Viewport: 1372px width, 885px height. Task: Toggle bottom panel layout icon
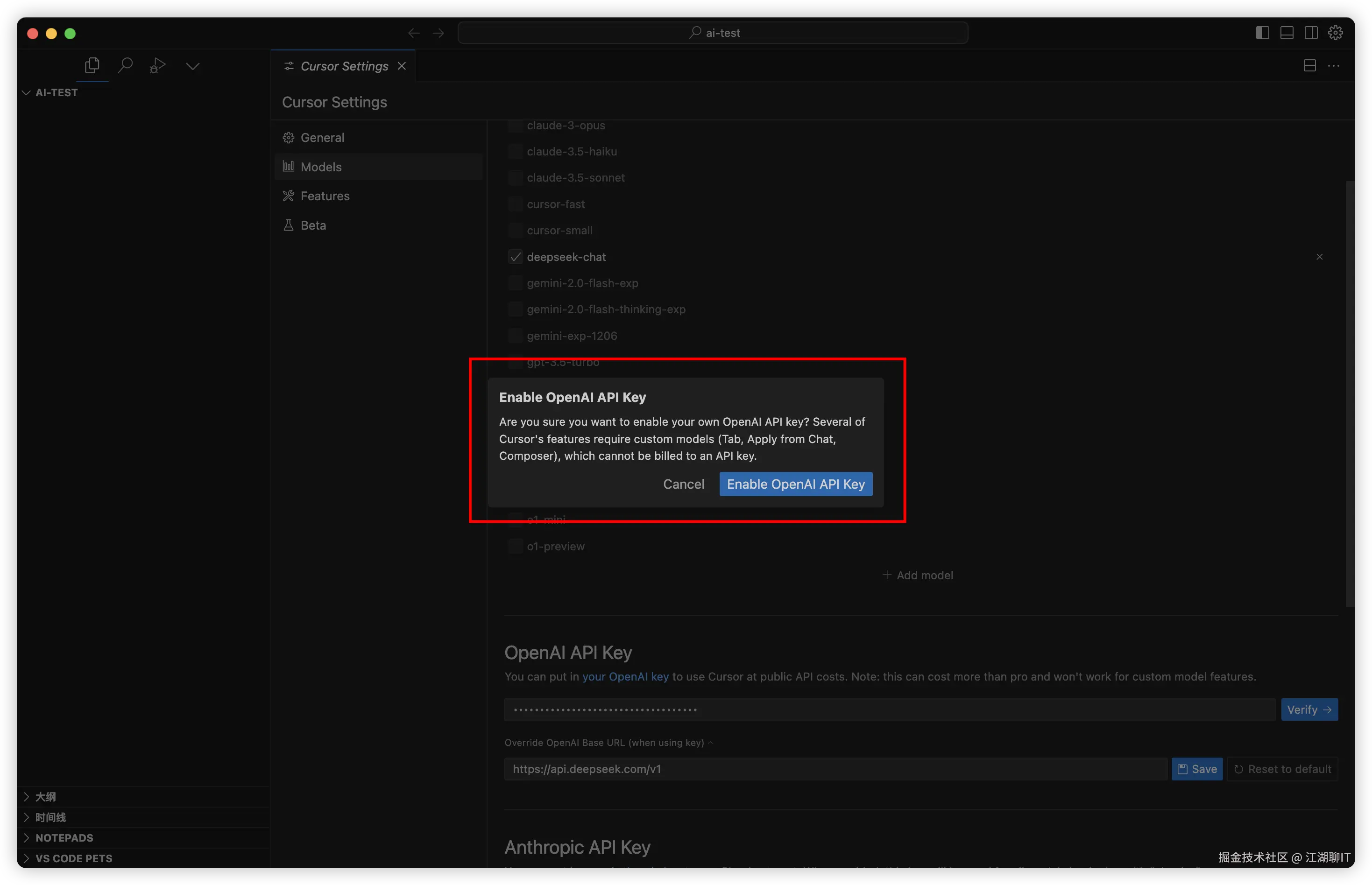click(1287, 33)
